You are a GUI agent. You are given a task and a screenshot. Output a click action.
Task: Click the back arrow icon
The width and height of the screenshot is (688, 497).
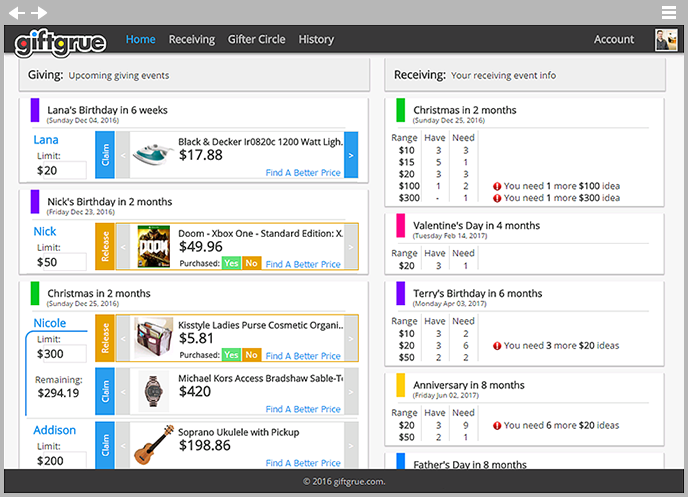17,13
